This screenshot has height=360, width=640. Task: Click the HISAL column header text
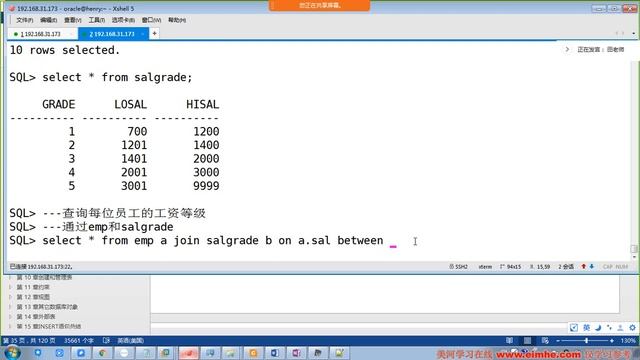(202, 104)
